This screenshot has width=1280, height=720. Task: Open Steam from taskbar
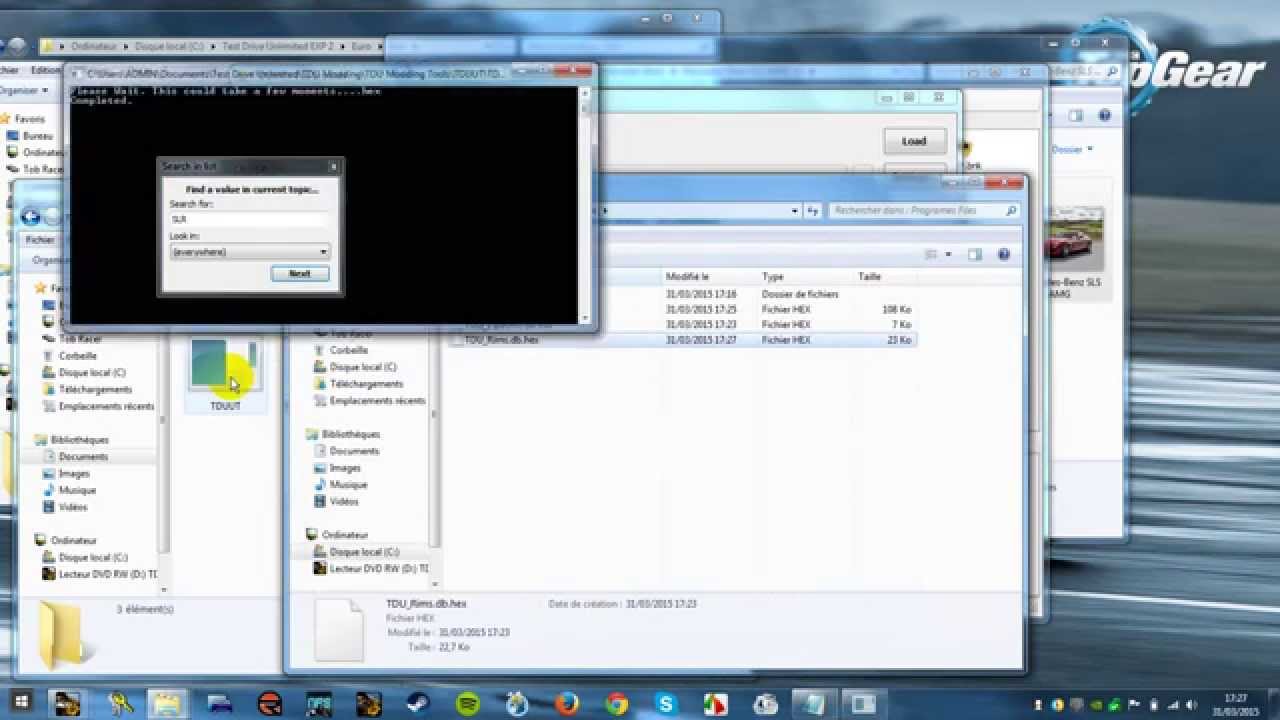(x=416, y=703)
